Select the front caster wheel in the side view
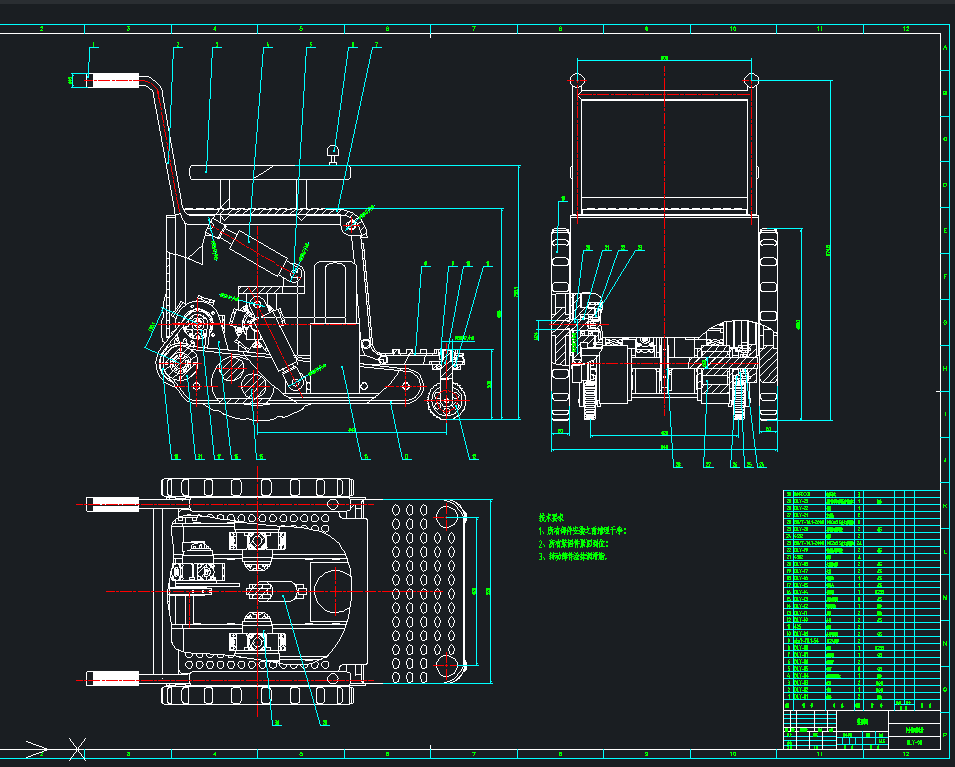This screenshot has width=955, height=767. click(x=446, y=401)
